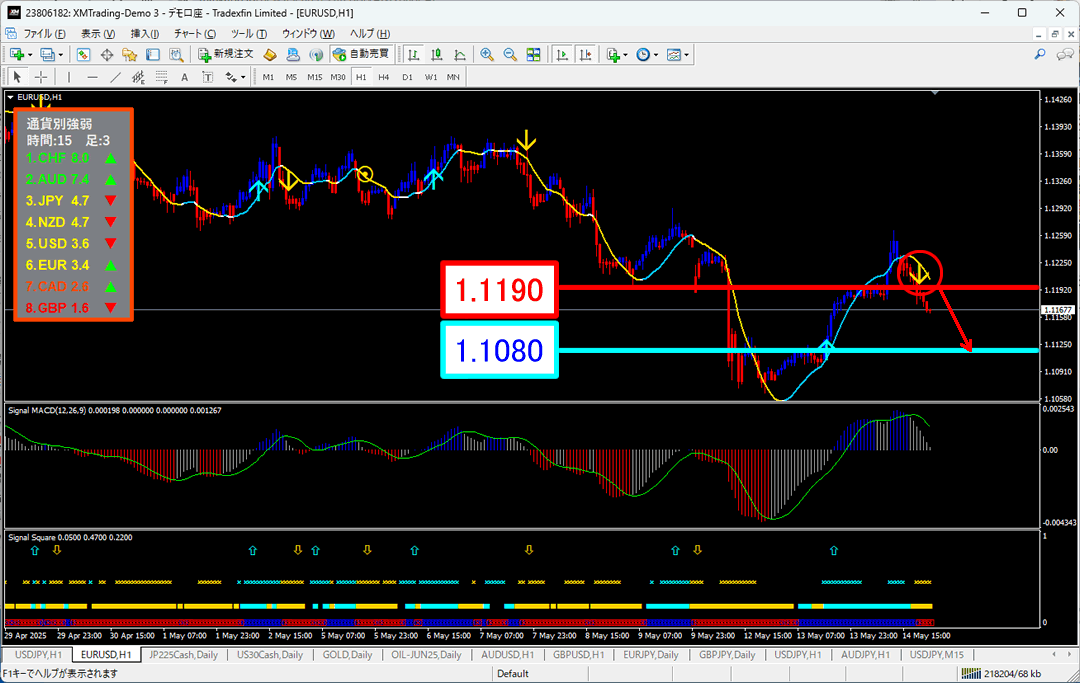
Task: Click the search magnifier at top right
Action: coord(1040,55)
